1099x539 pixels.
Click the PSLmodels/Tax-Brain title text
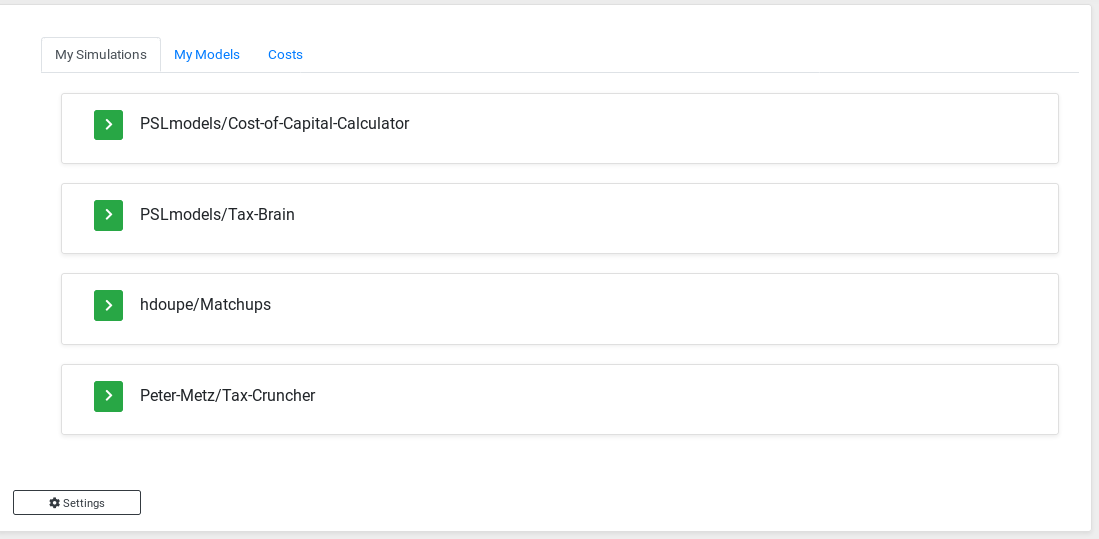coord(217,215)
